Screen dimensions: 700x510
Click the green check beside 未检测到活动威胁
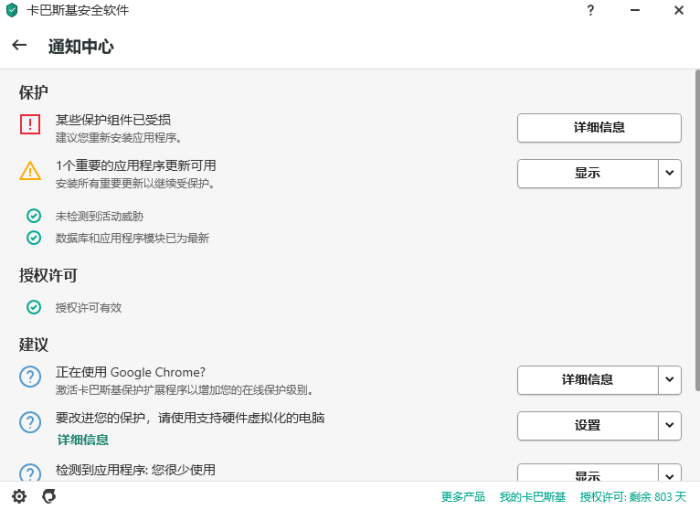click(33, 216)
